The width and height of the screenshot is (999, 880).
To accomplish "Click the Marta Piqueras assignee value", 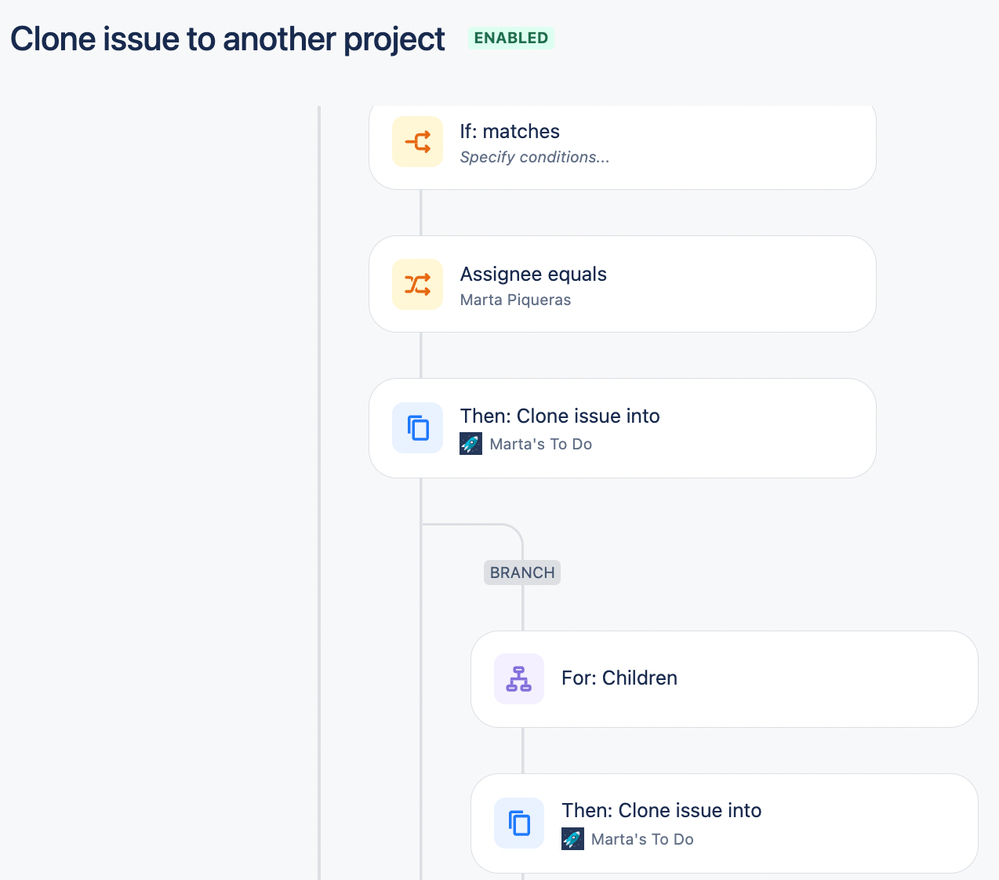I will tap(515, 300).
